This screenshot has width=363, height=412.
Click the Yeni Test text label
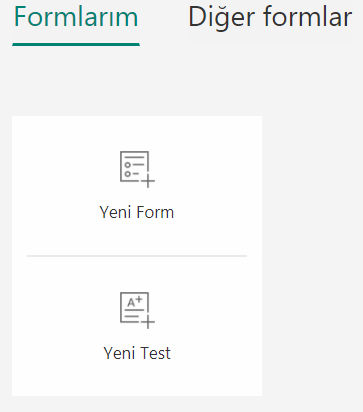point(137,353)
